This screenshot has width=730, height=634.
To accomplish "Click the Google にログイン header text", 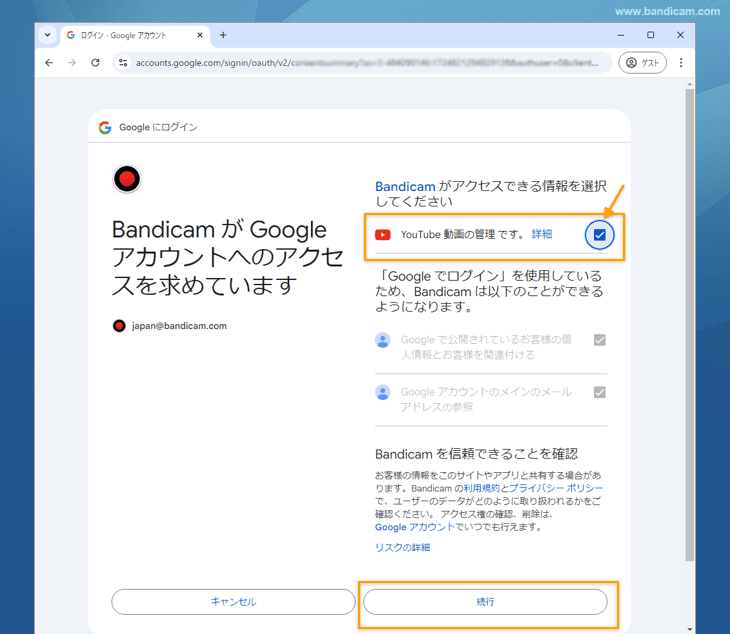I will [158, 128].
